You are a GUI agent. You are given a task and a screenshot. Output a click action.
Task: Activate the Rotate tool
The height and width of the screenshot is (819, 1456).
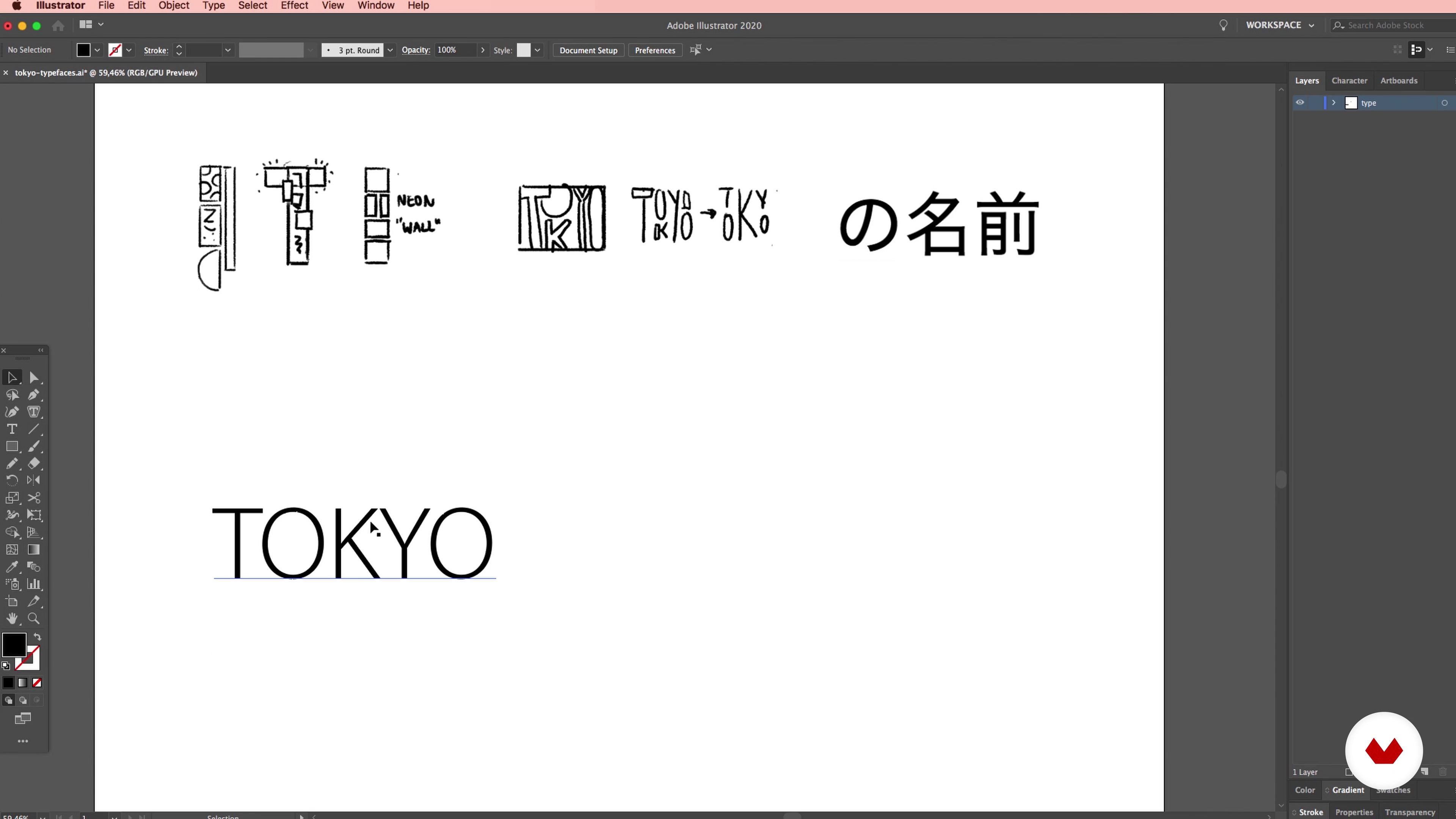[12, 480]
